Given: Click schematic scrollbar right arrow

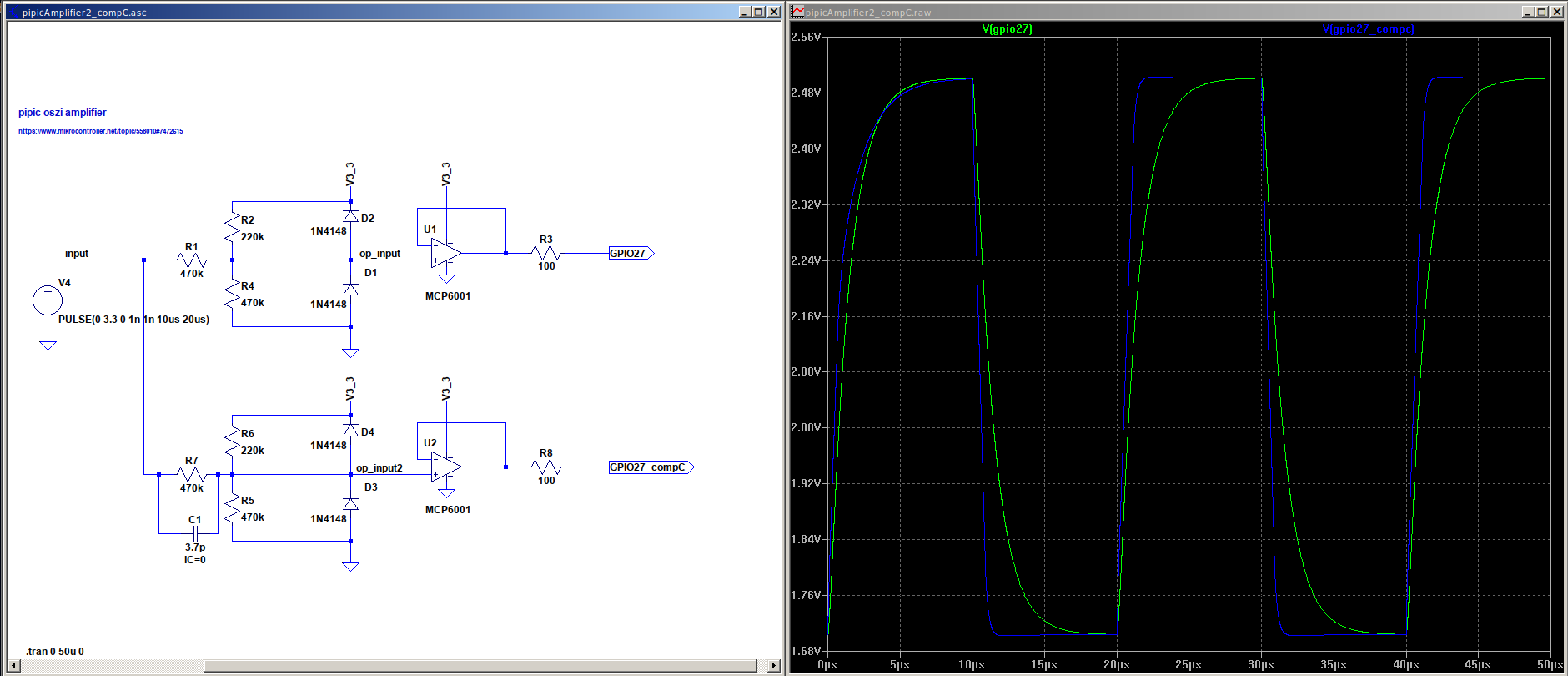Looking at the screenshot, I should (775, 666).
